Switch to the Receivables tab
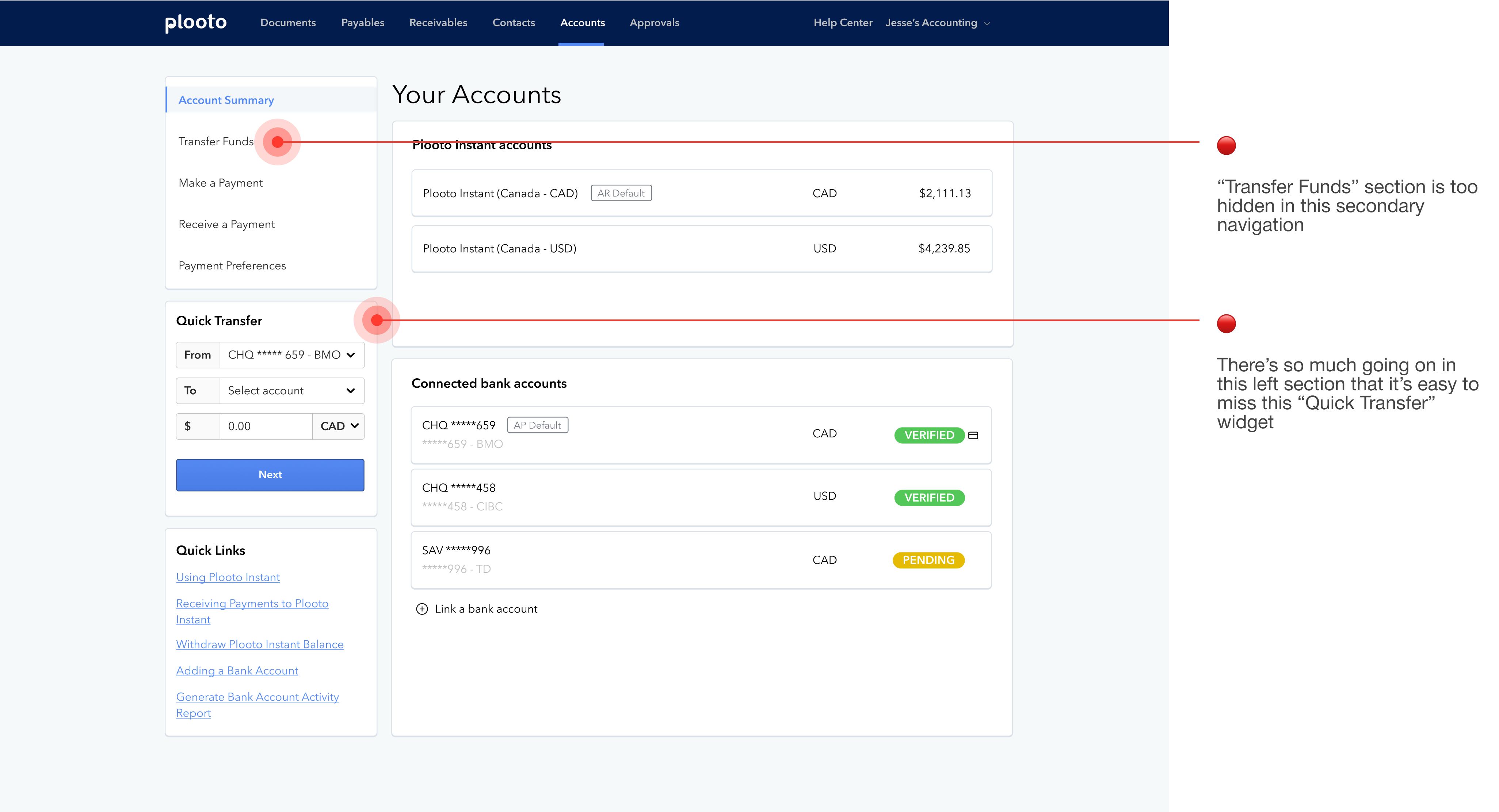 click(438, 23)
